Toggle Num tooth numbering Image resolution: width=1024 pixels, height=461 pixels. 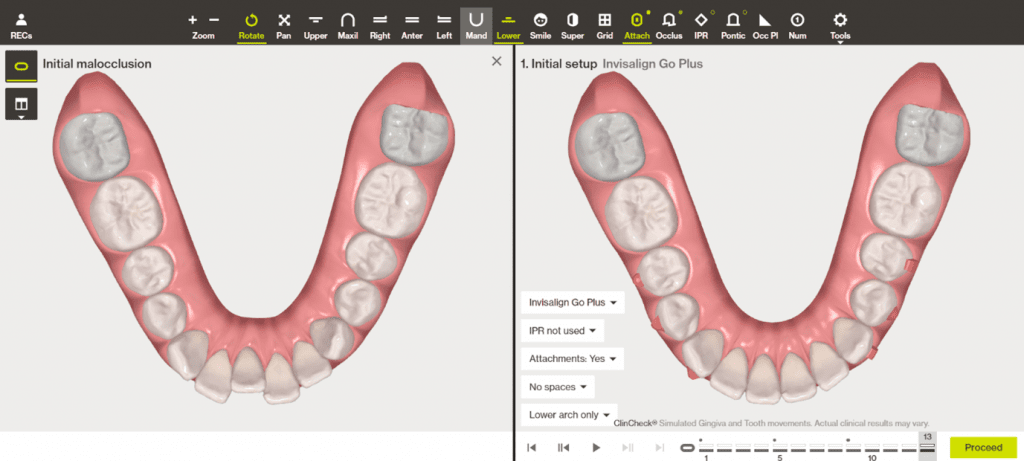click(797, 26)
